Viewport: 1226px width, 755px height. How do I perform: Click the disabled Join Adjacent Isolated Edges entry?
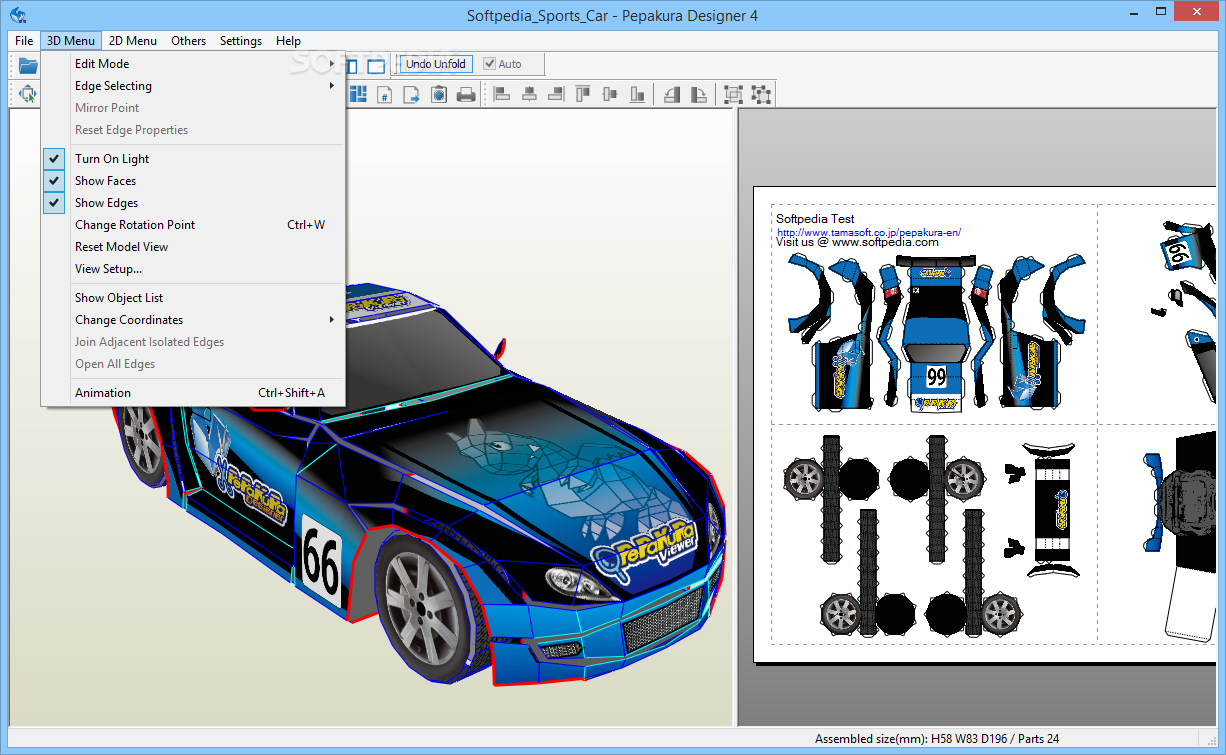(192, 342)
